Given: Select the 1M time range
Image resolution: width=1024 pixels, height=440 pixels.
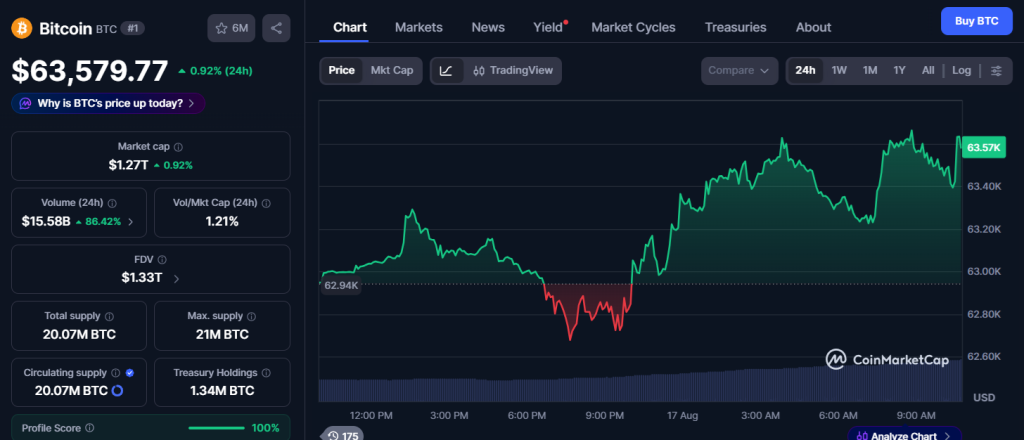Looking at the screenshot, I should [x=870, y=71].
